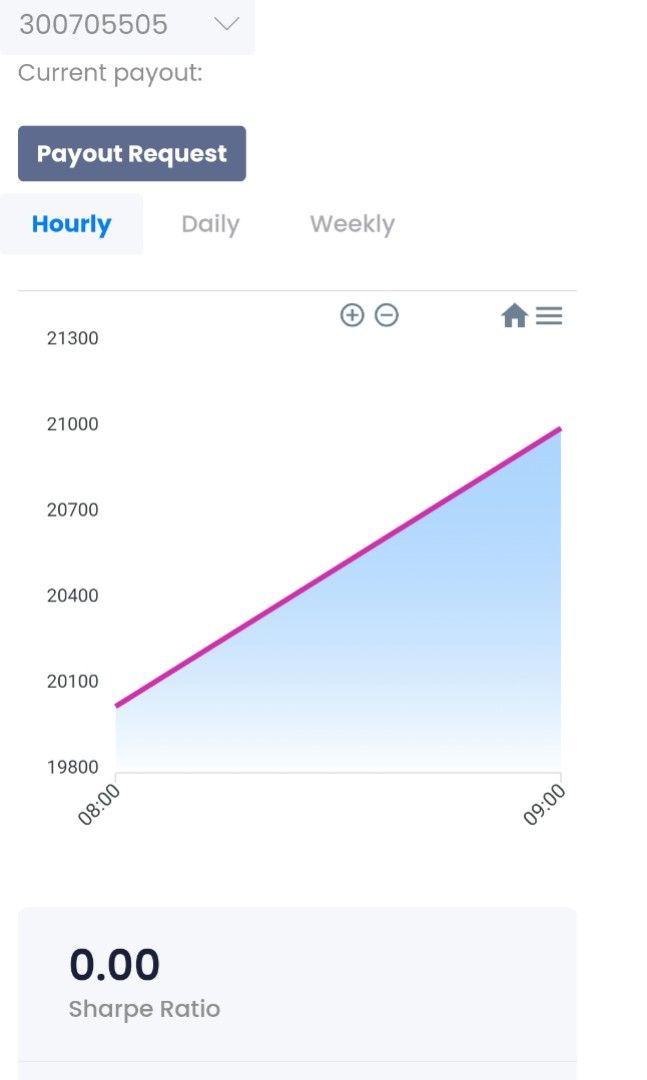Expand the account dropdown chevron

click(226, 24)
